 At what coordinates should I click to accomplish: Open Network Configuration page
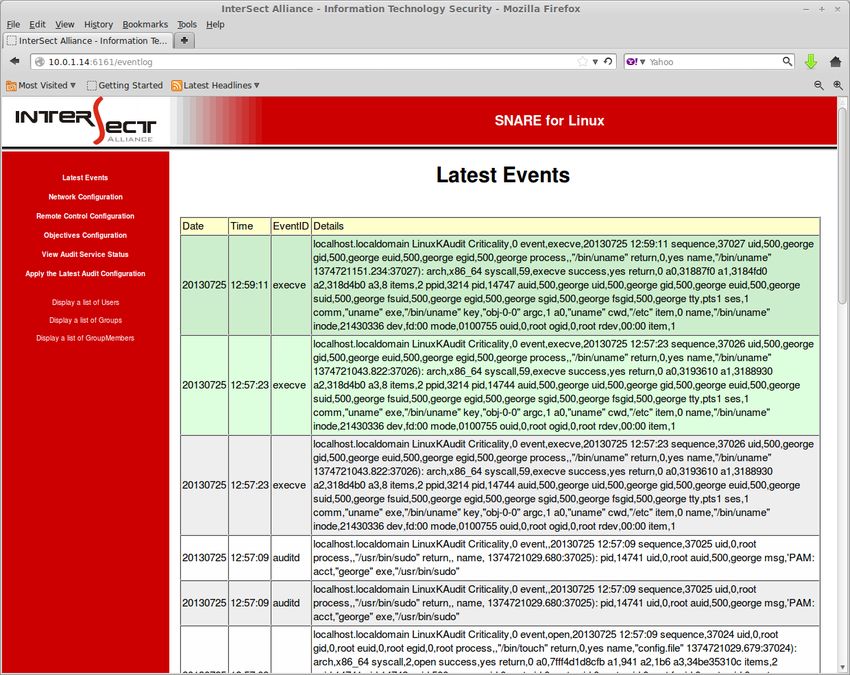tap(85, 197)
